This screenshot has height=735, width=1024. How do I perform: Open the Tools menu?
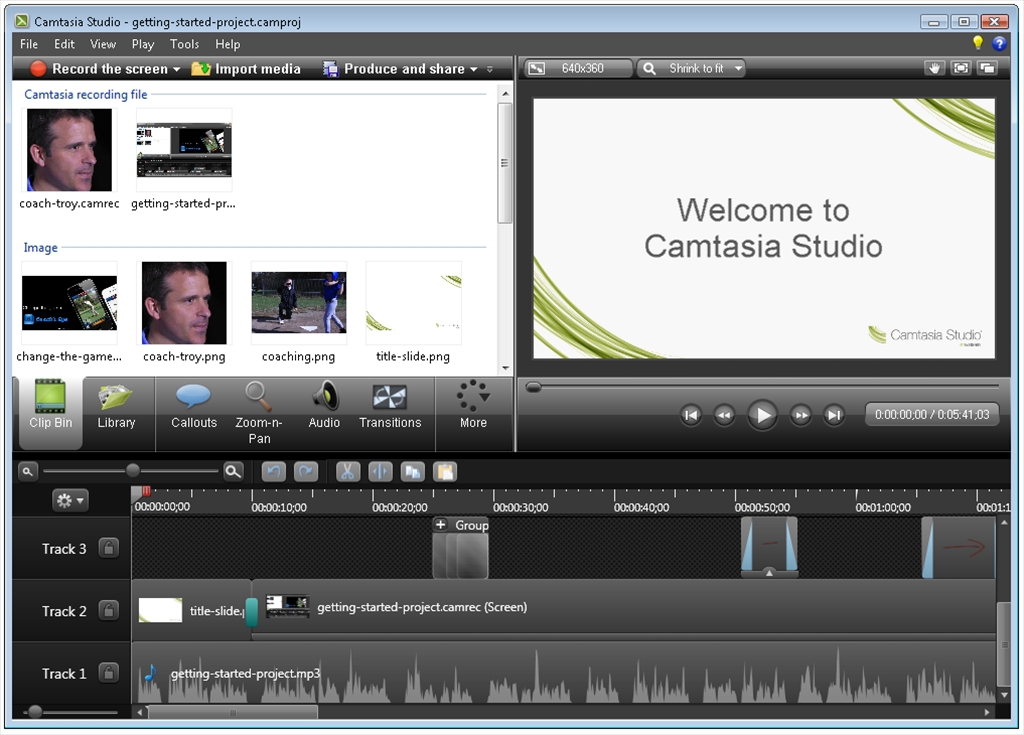pos(184,44)
